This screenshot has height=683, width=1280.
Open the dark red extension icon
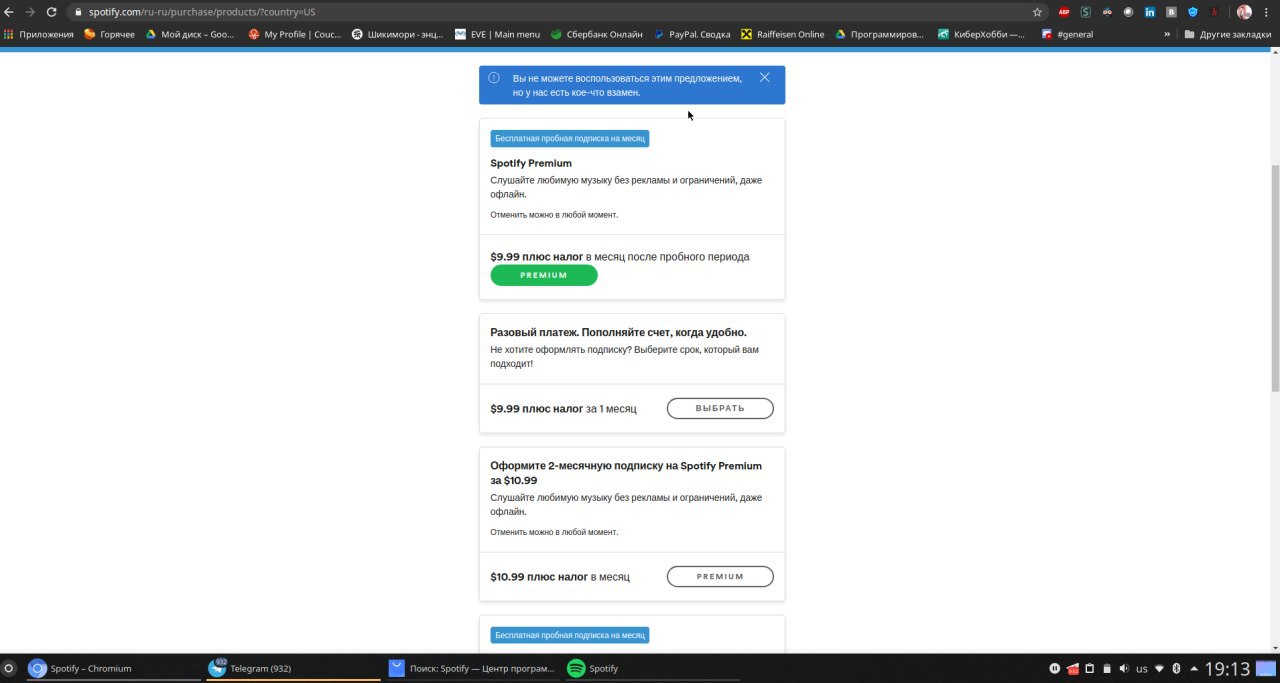[1214, 12]
